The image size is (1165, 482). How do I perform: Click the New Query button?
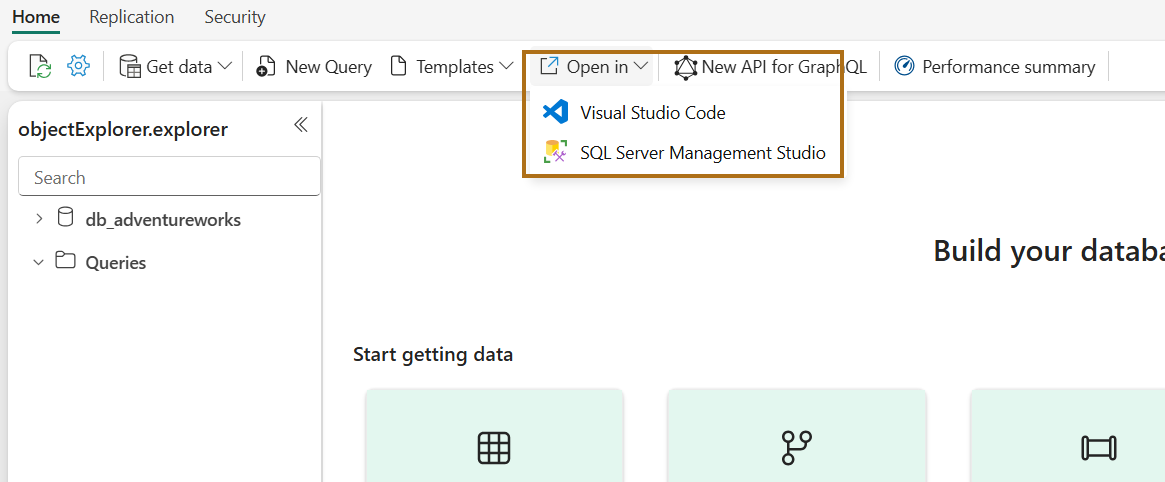coord(314,67)
